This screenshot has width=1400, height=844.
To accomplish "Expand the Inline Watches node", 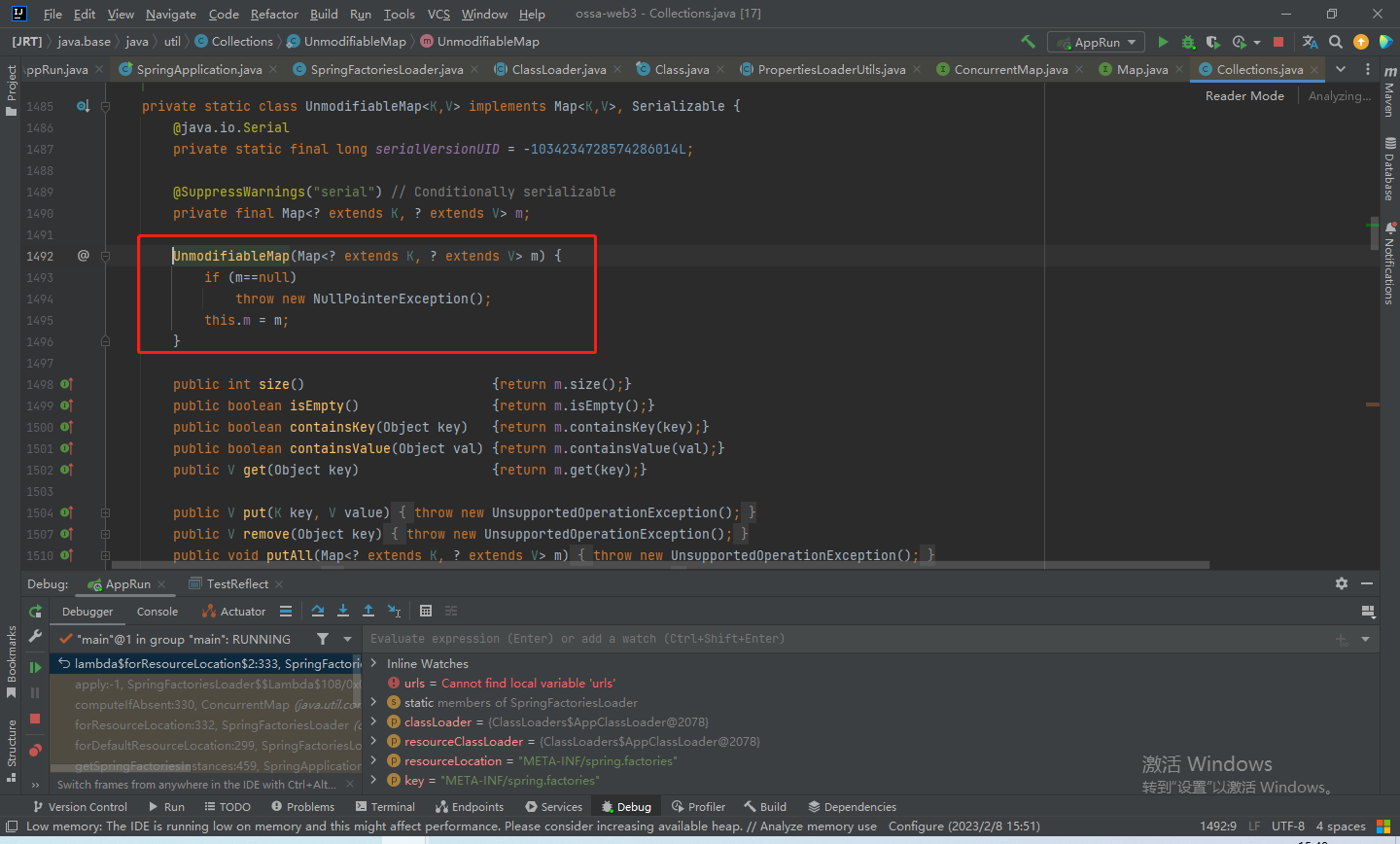I will coord(373,663).
